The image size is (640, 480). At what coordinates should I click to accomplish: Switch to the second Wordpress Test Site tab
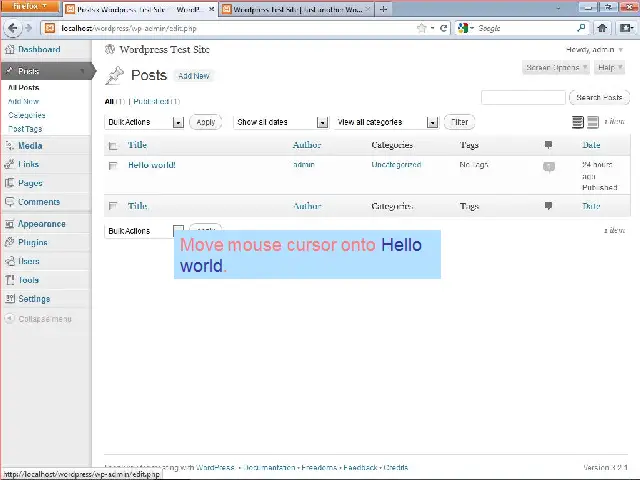[297, 9]
